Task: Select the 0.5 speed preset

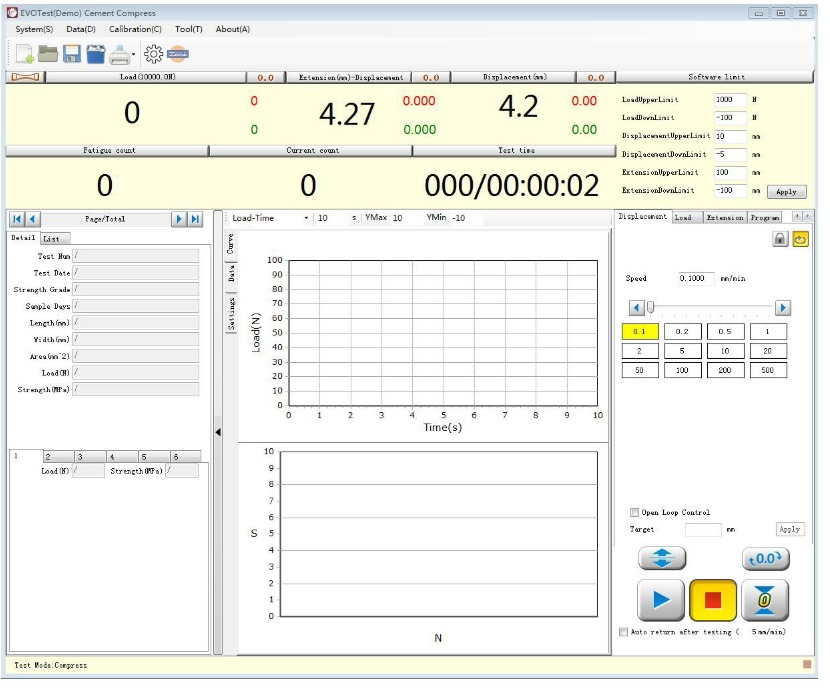Action: tap(726, 331)
